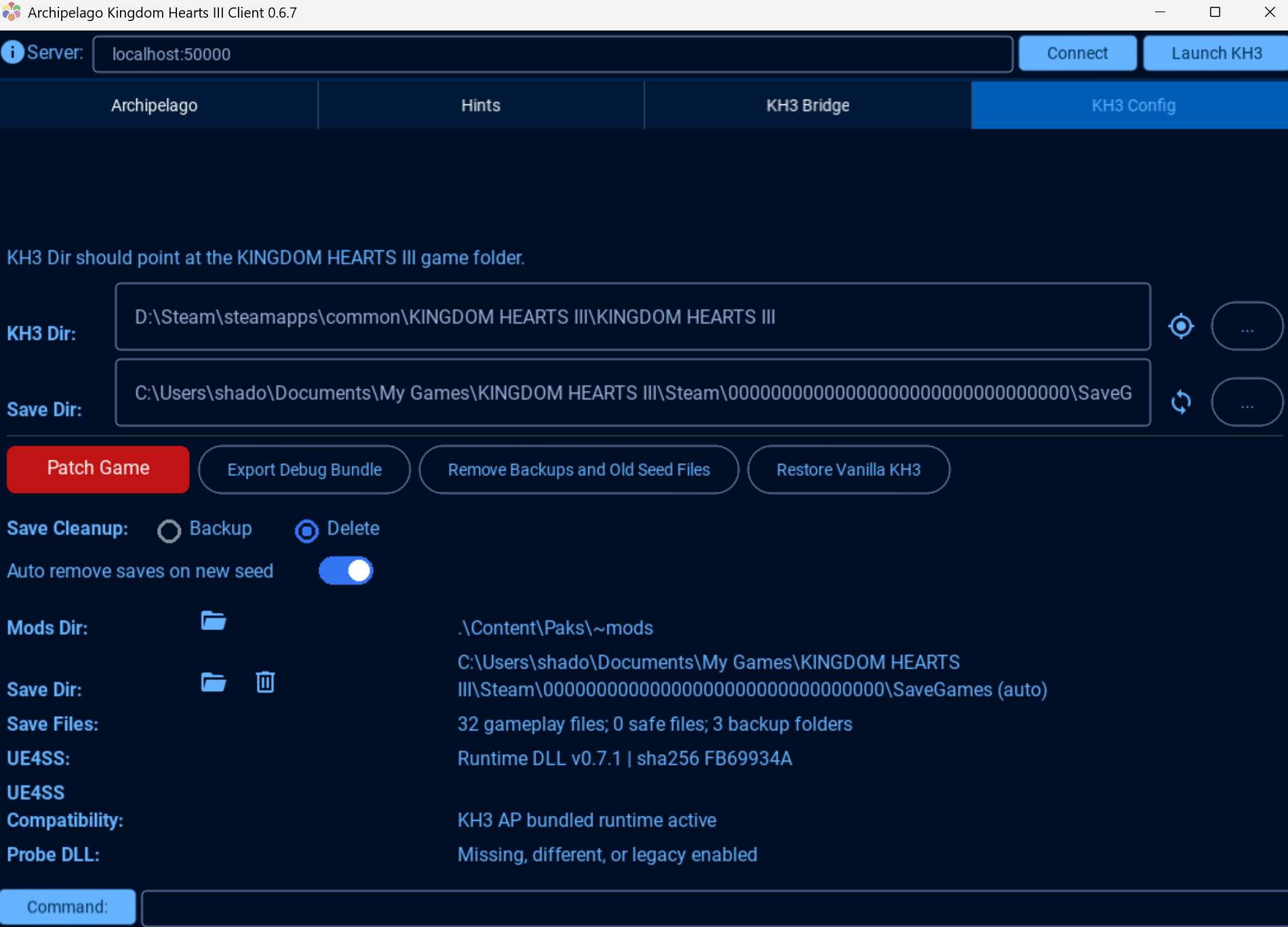
Task: Browse for Save Dir with ellipsis button
Action: tap(1247, 402)
